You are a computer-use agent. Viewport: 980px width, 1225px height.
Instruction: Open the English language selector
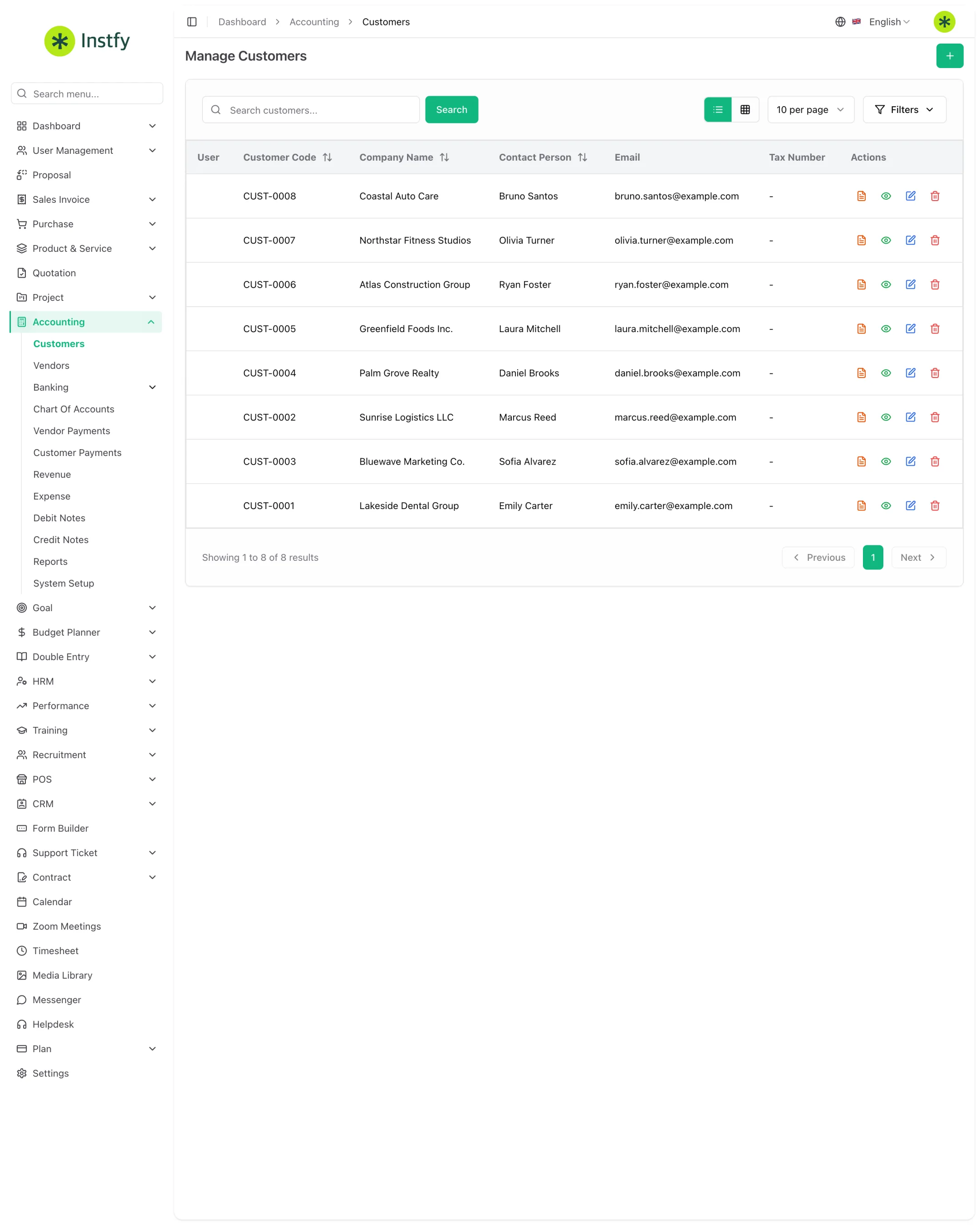(888, 22)
